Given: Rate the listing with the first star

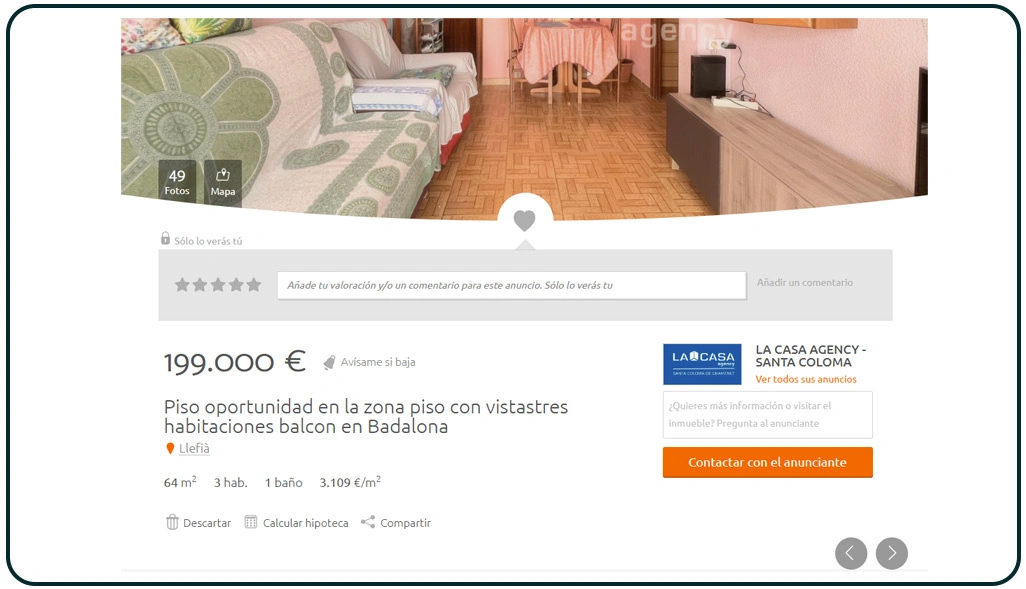Looking at the screenshot, I should (x=183, y=285).
